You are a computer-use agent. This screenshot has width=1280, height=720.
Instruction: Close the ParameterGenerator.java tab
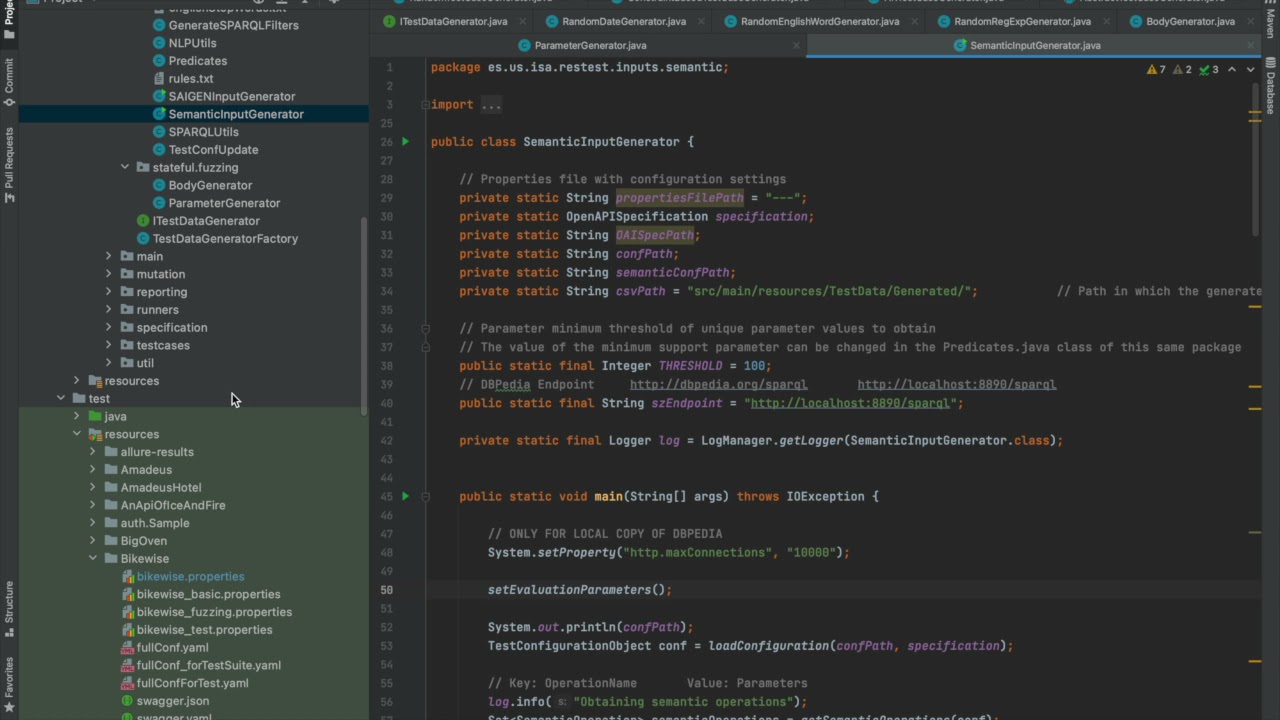coord(796,45)
